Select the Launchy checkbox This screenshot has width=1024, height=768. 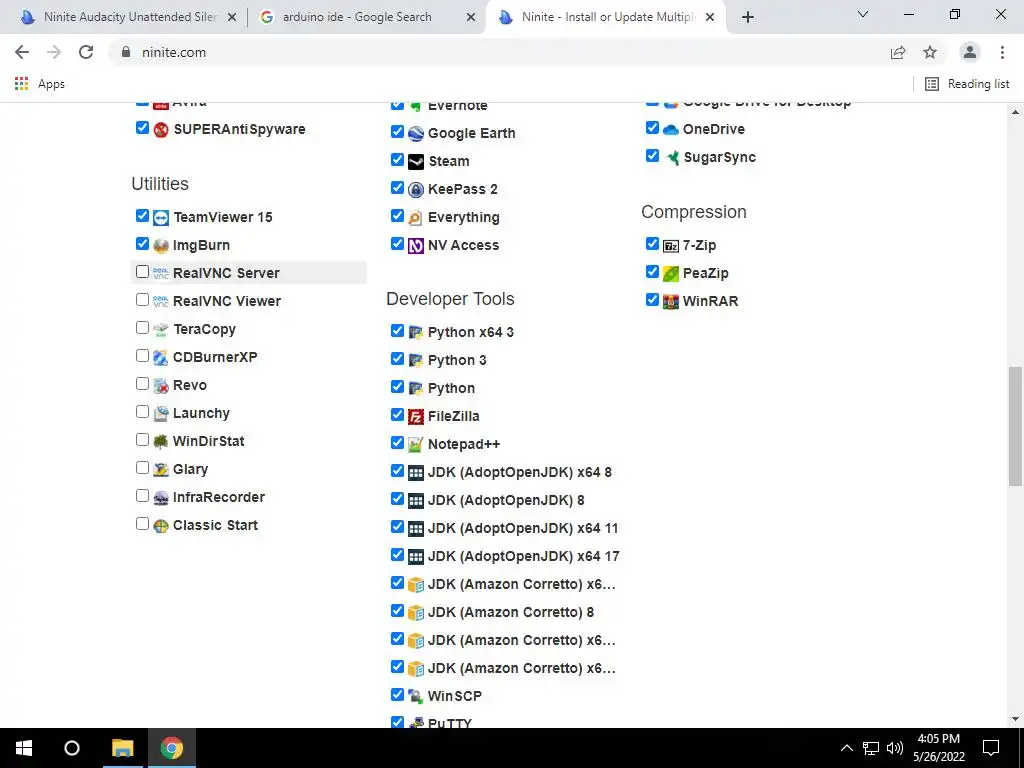click(x=142, y=412)
